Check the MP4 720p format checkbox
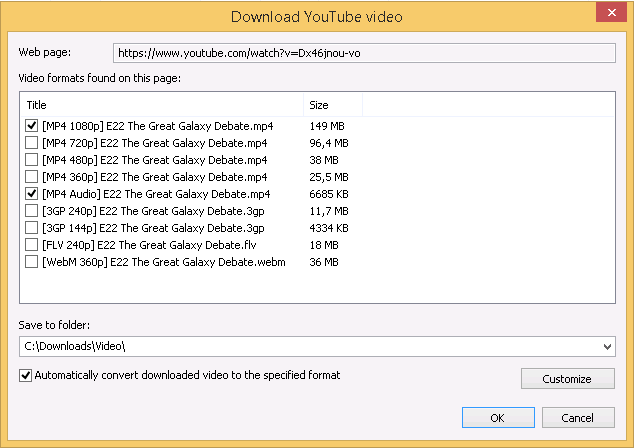Viewport: 634px width, 448px height. click(x=32, y=144)
